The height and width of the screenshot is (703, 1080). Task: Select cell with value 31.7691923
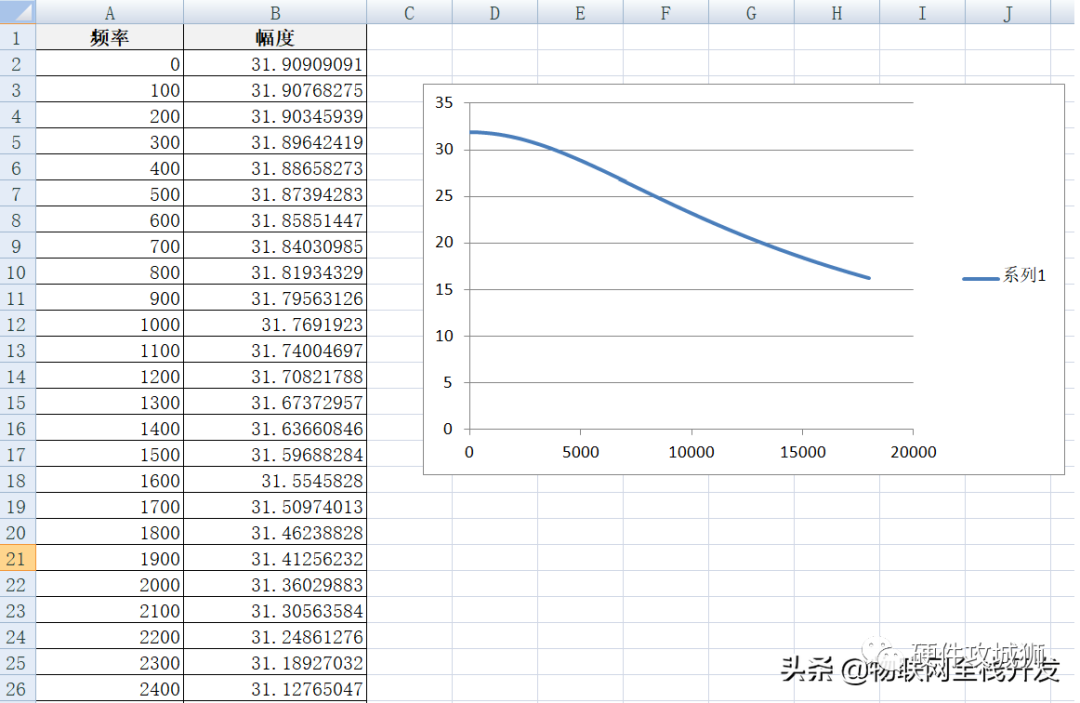point(275,324)
